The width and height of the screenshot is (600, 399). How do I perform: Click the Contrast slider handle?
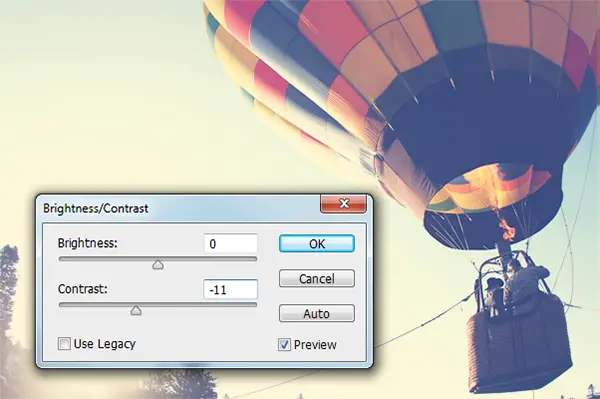136,310
